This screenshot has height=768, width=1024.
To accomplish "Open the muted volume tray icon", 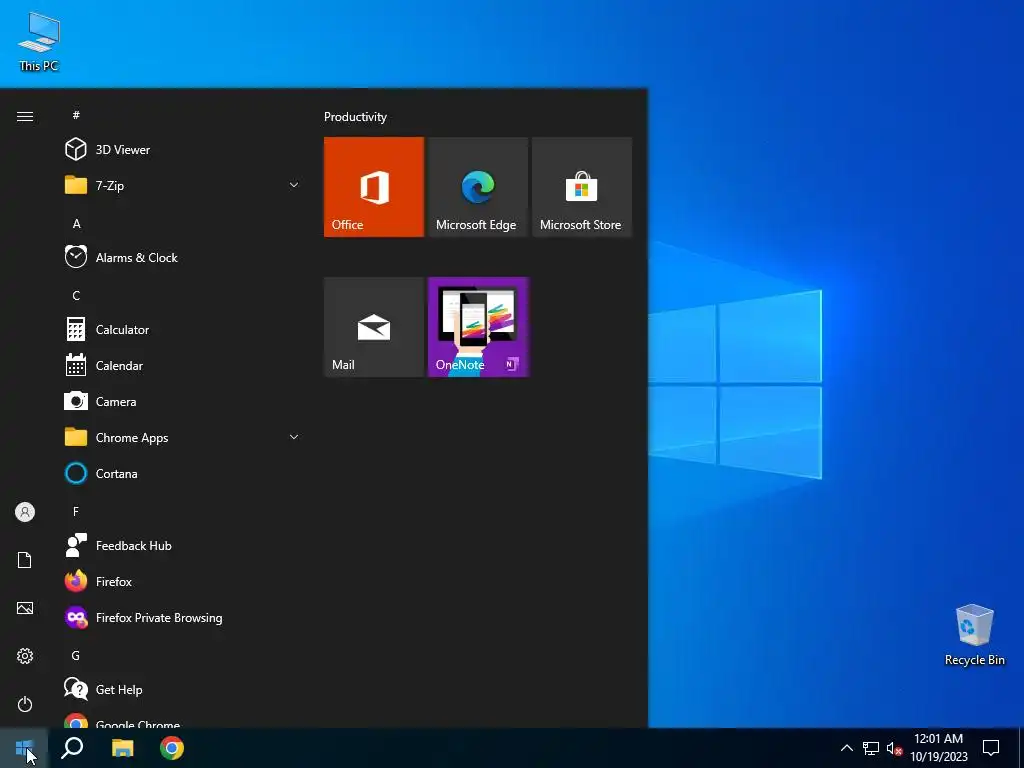I will tap(894, 748).
